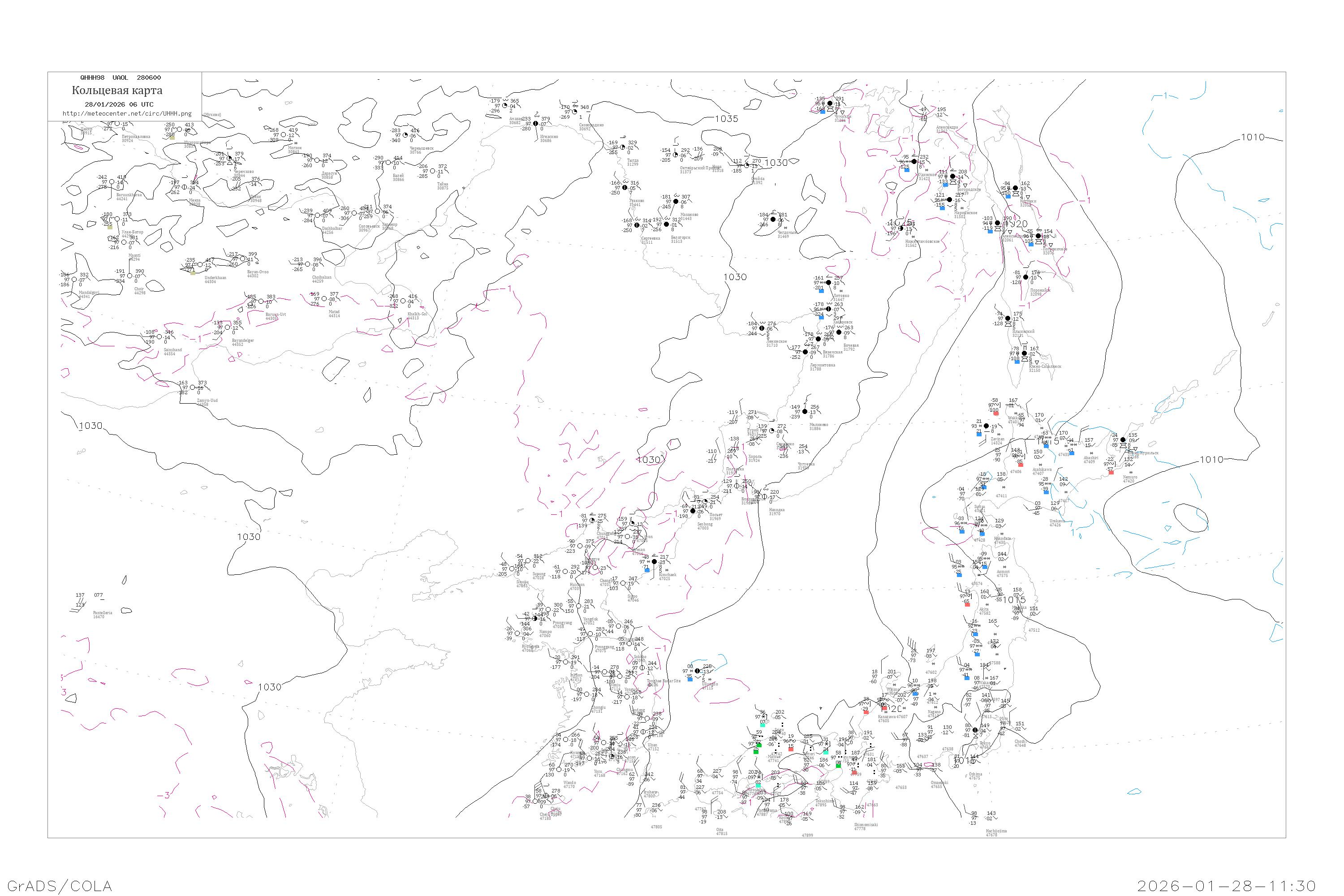Click the Кольцевая карта map title
Viewport: 1344px width, 896px height.
click(117, 90)
